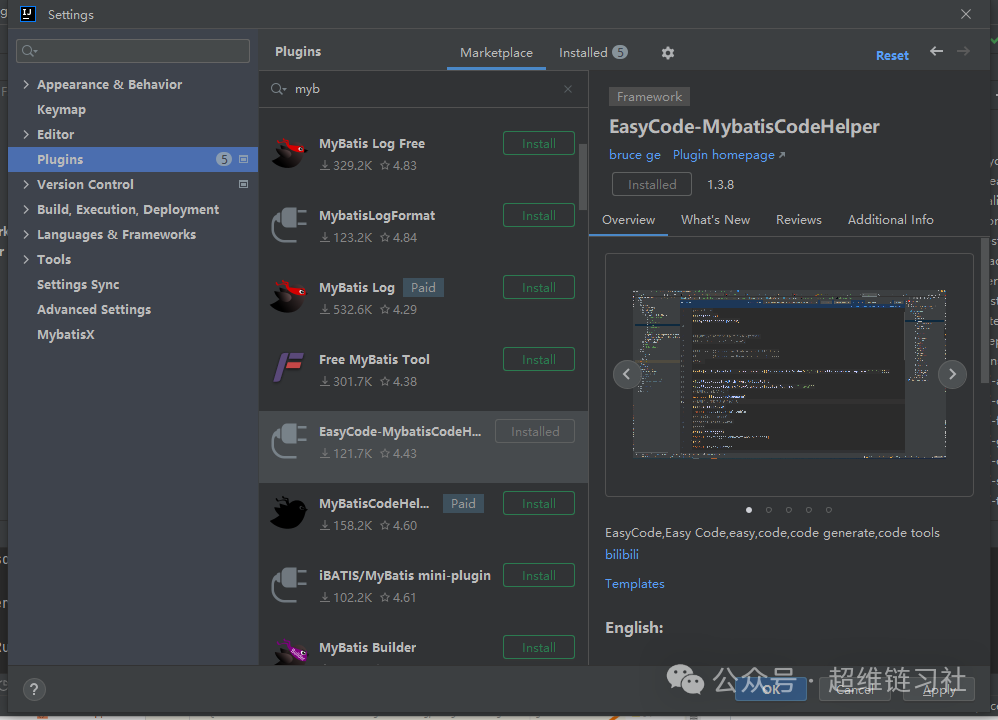The height and width of the screenshot is (720, 998).
Task: Select the fourth screenshot carousel dot
Action: click(808, 510)
